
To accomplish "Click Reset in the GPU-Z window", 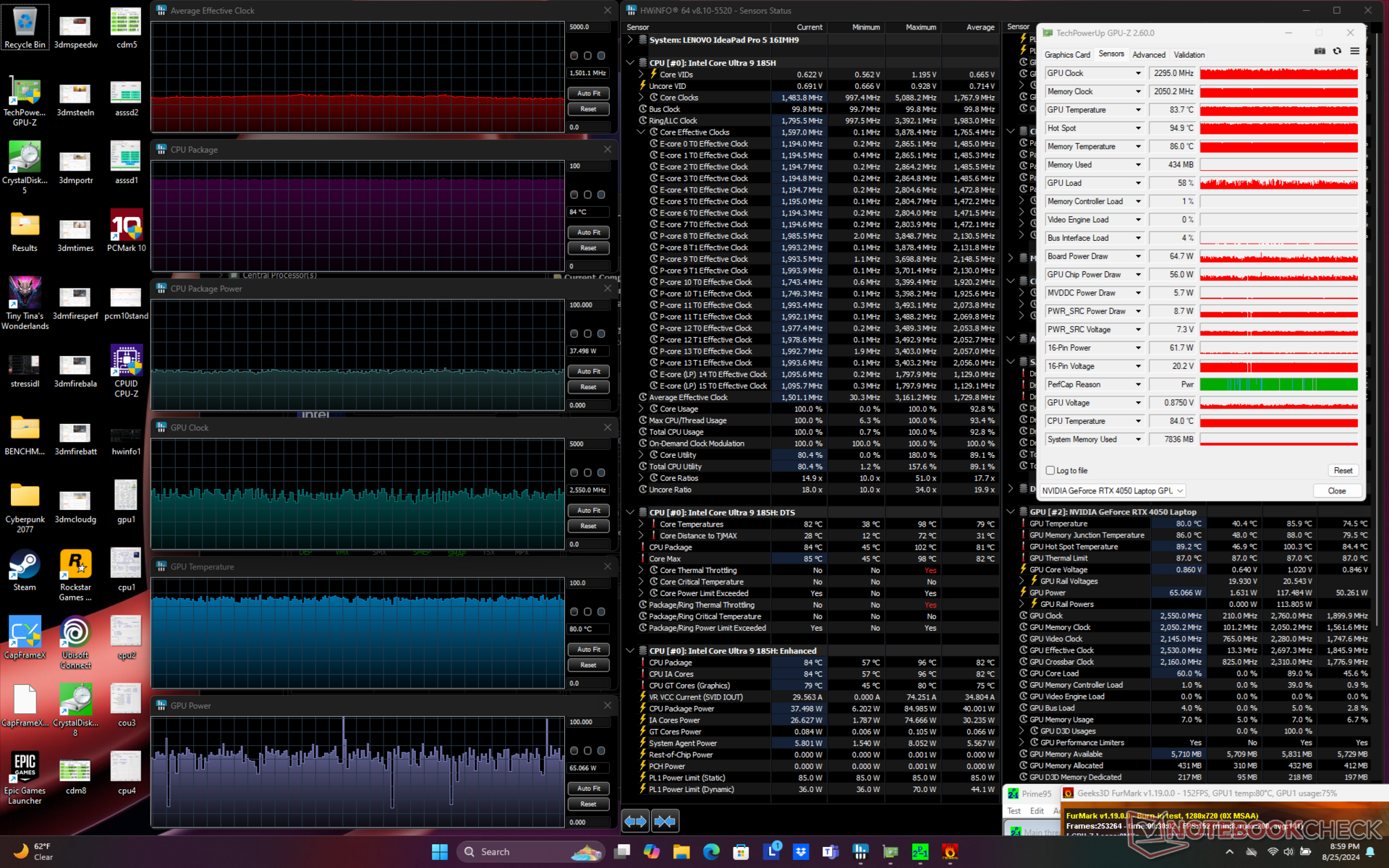I will tap(1343, 471).
